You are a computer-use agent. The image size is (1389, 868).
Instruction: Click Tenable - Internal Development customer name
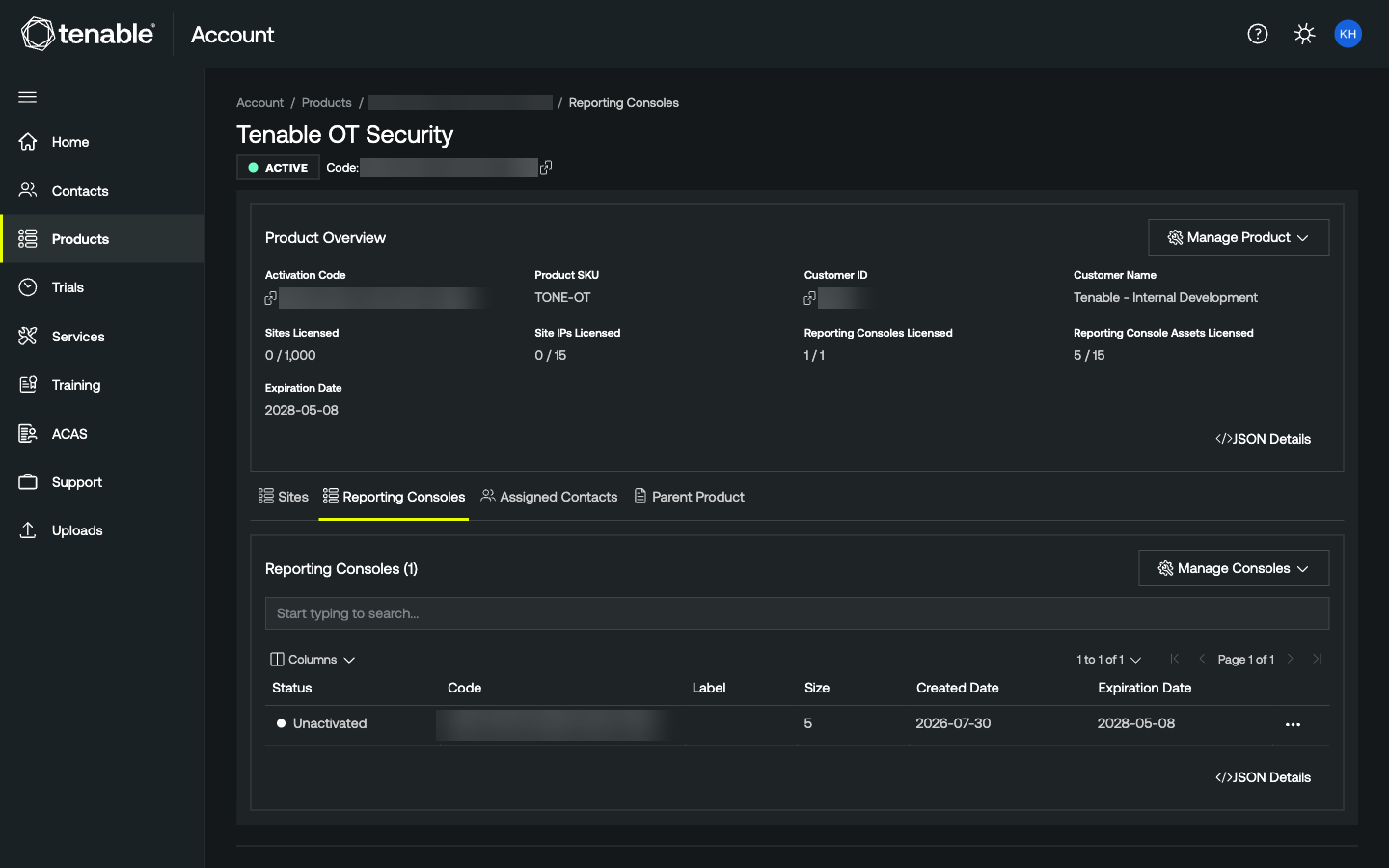[x=1165, y=298]
